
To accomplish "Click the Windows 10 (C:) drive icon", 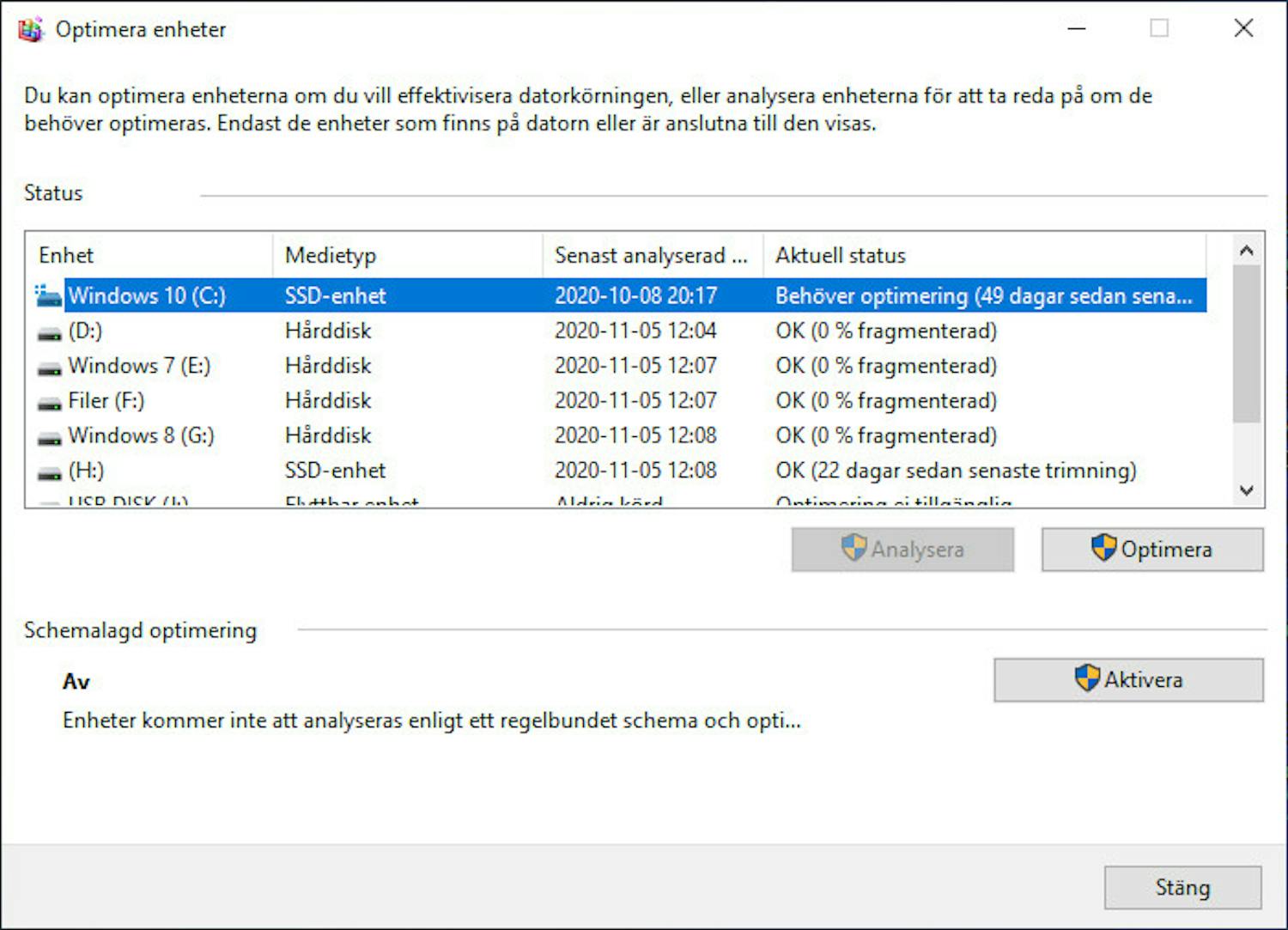I will click(47, 295).
